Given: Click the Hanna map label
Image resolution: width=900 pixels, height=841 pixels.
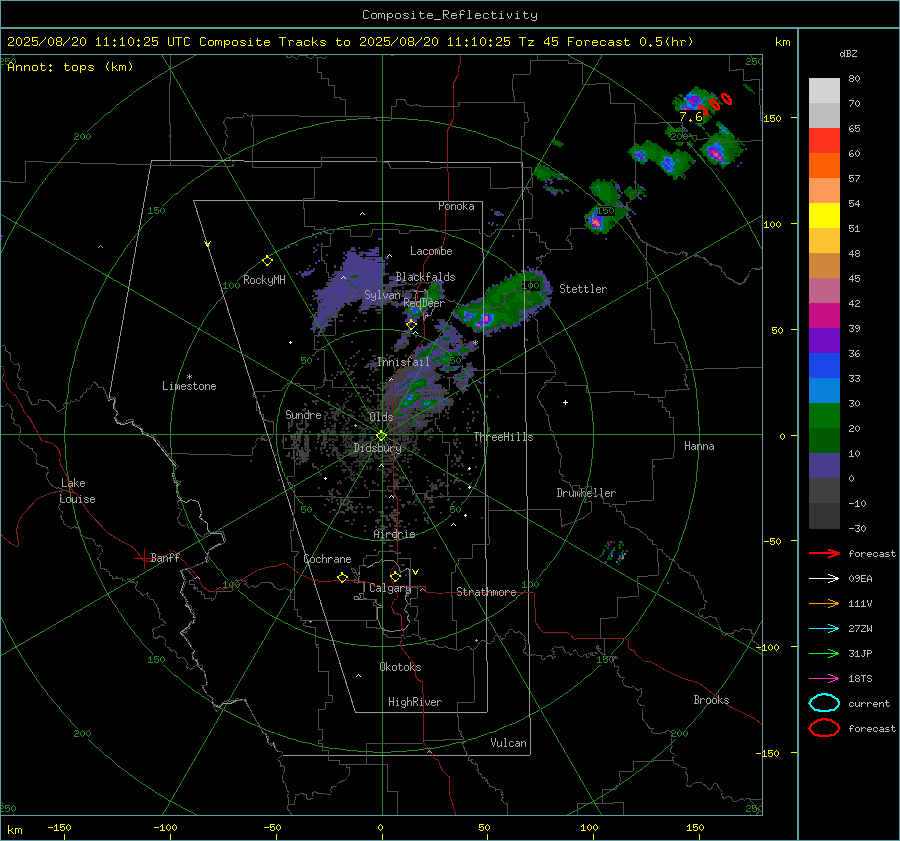Looking at the screenshot, I should [699, 446].
